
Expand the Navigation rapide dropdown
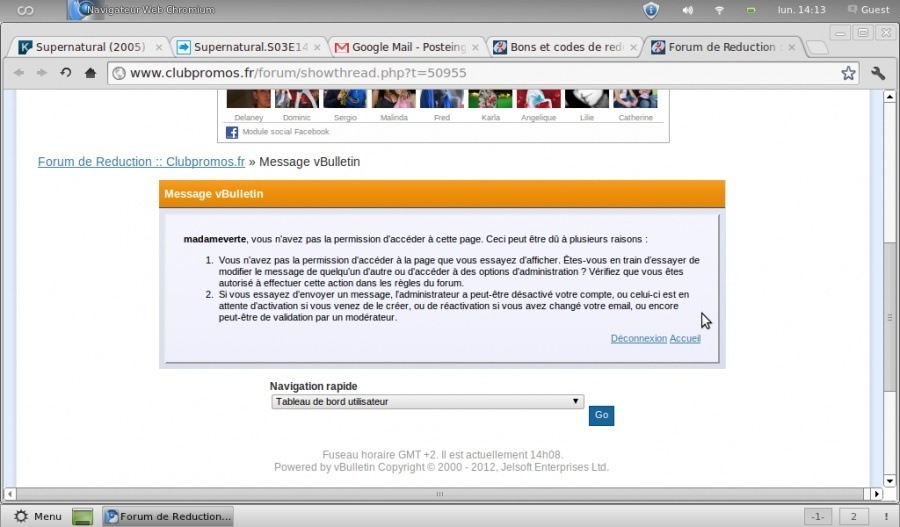[x=427, y=401]
